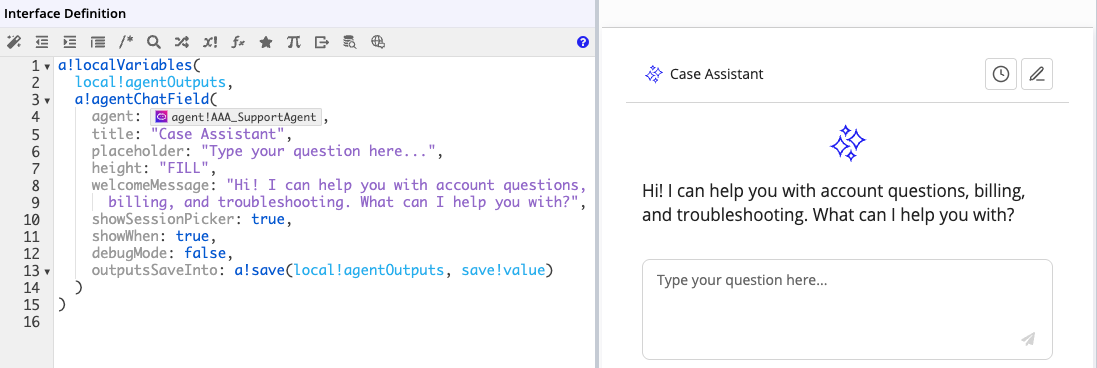1097x368 pixels.
Task: Click the pi constant icon
Action: (x=294, y=42)
